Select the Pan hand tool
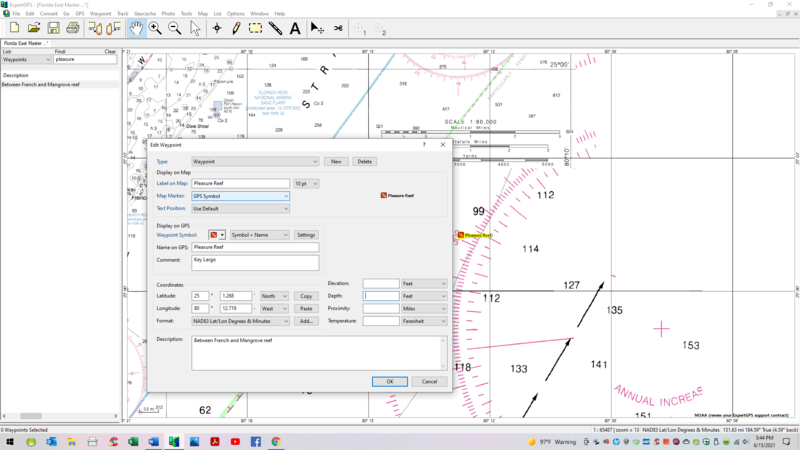Image resolution: width=800 pixels, height=450 pixels. pyautogui.click(x=136, y=29)
